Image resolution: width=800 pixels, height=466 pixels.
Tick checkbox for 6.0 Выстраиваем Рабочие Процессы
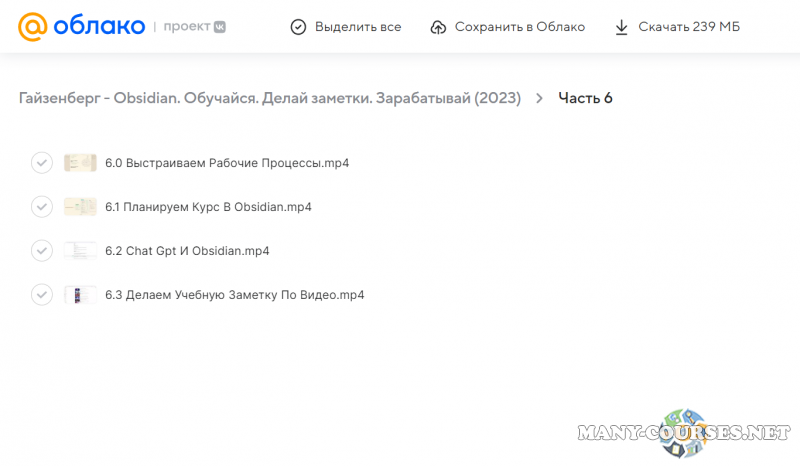[41, 163]
